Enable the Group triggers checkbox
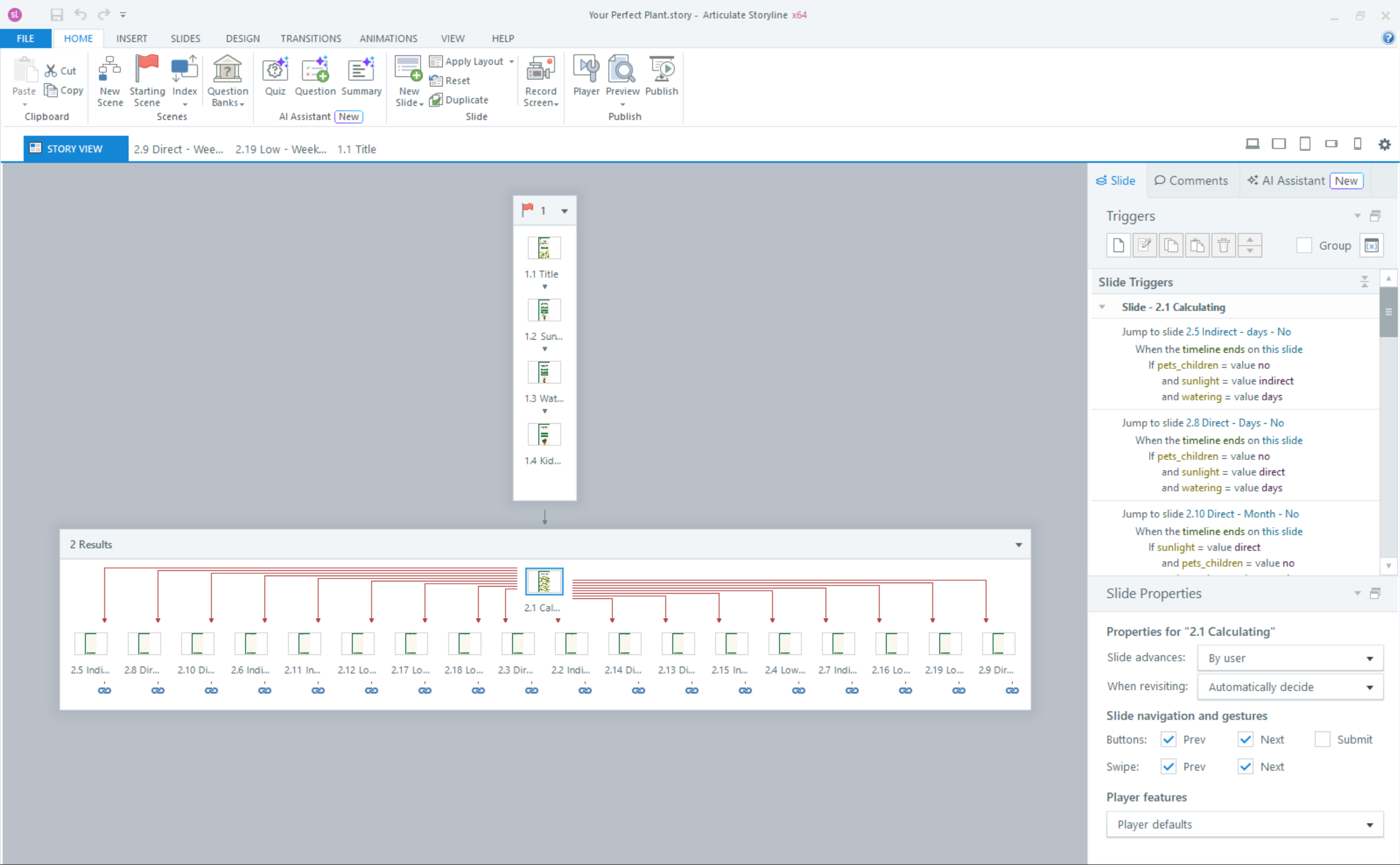The height and width of the screenshot is (865, 1400). click(1304, 246)
